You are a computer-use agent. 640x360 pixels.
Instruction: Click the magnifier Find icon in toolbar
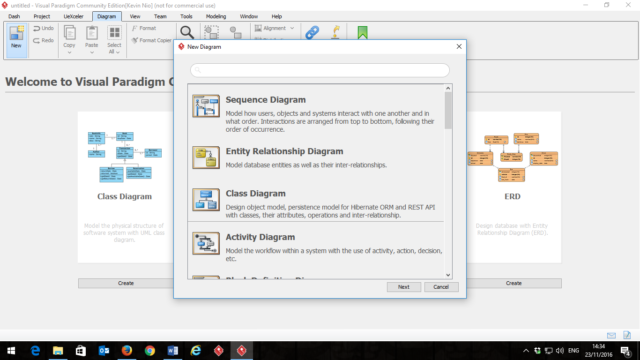click(x=187, y=32)
